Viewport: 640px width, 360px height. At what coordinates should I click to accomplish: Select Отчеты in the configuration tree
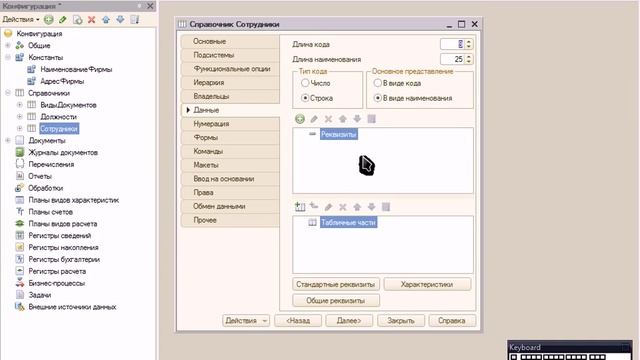point(40,176)
